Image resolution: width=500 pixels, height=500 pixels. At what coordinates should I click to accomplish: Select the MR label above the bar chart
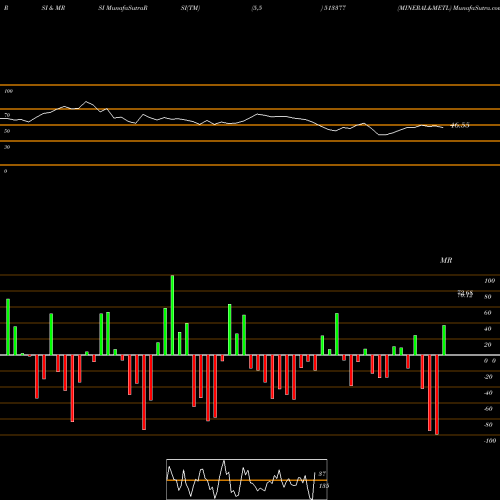coord(446,260)
